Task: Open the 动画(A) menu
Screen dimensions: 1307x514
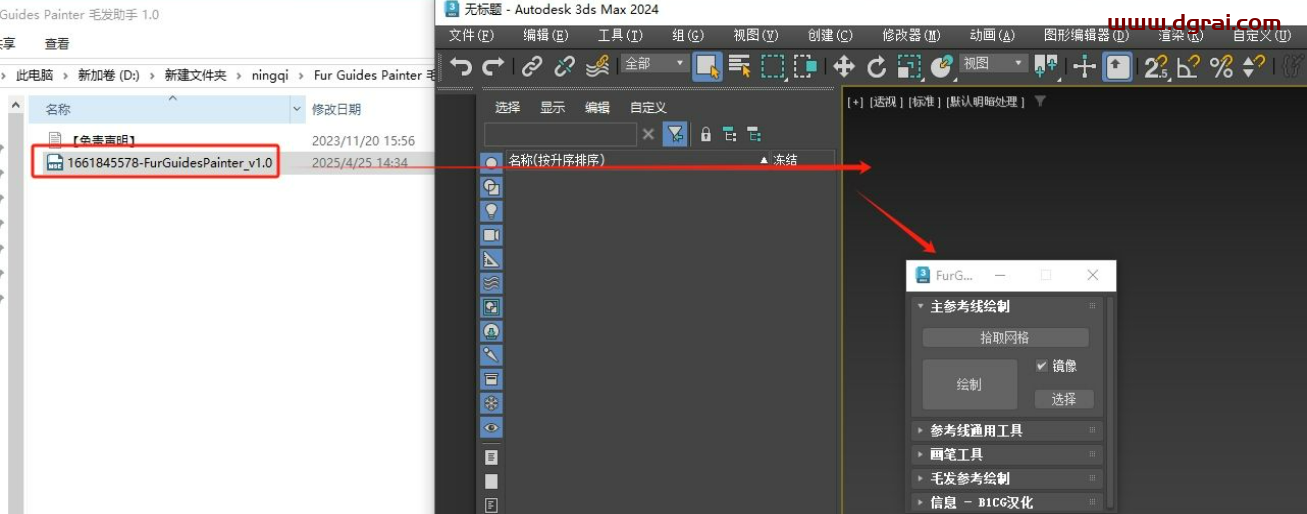Action: 992,35
